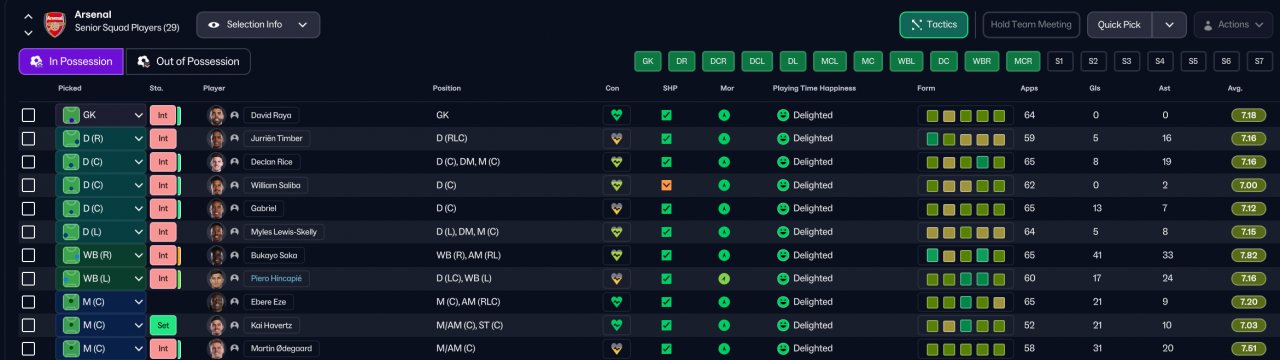The image size is (1280, 360).
Task: Tick the checkbox for Gabriel's row
Action: pos(28,208)
